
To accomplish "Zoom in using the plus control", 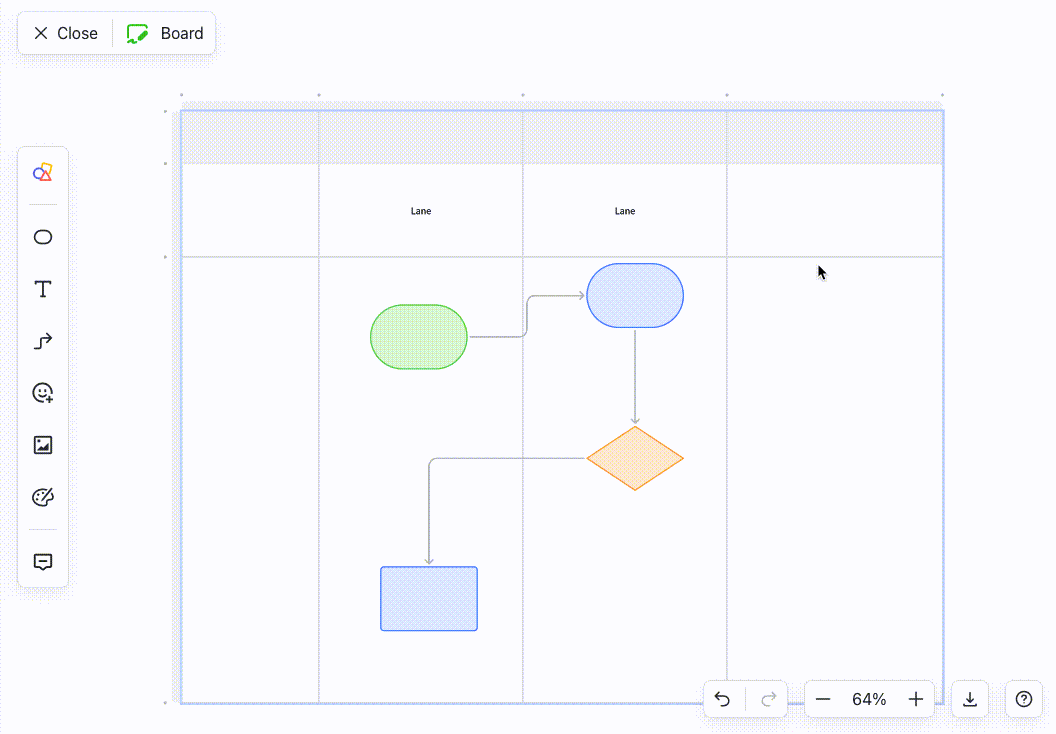I will pyautogui.click(x=915, y=699).
